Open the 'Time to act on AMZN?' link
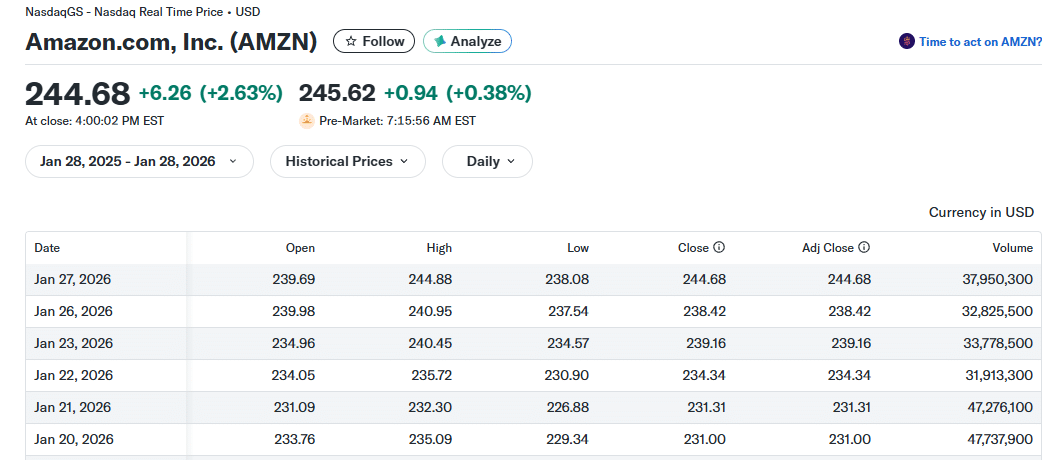Viewport: 1048px width, 460px height. pyautogui.click(x=980, y=42)
